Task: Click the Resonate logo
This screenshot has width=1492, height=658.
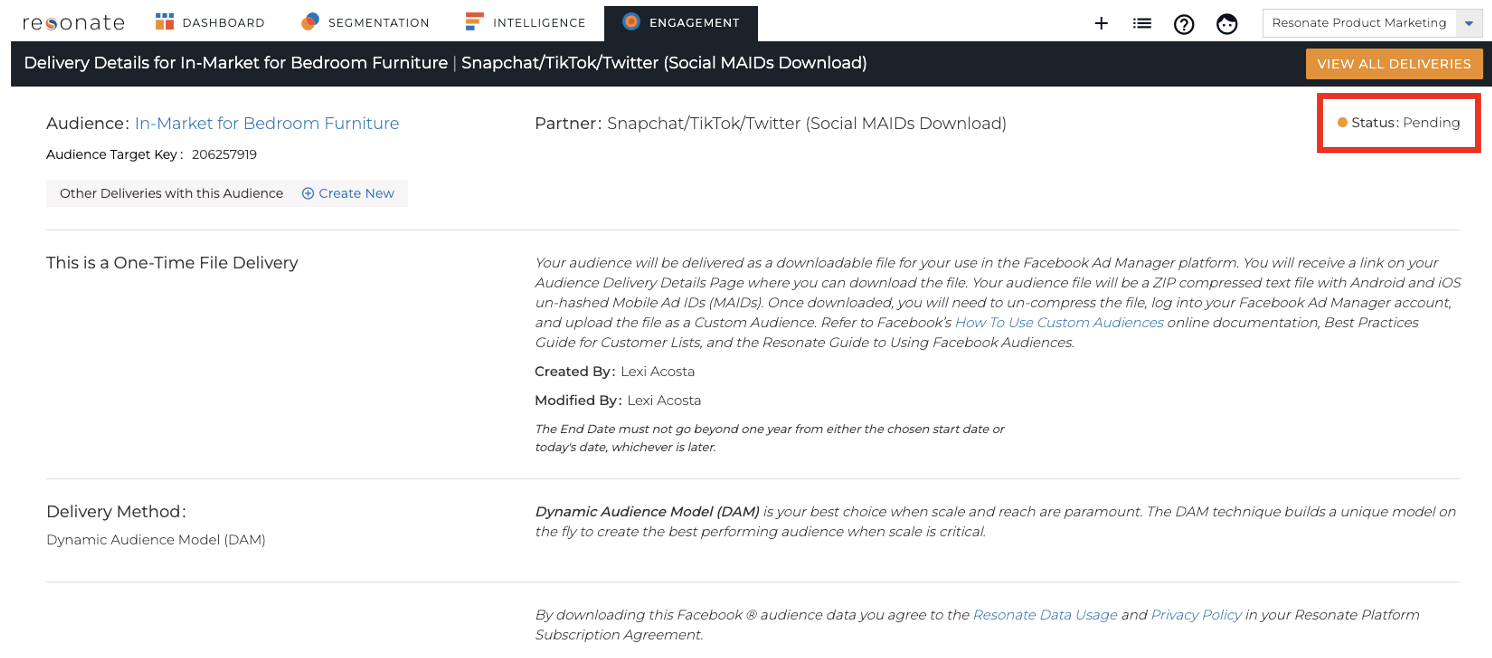Action: pyautogui.click(x=73, y=22)
